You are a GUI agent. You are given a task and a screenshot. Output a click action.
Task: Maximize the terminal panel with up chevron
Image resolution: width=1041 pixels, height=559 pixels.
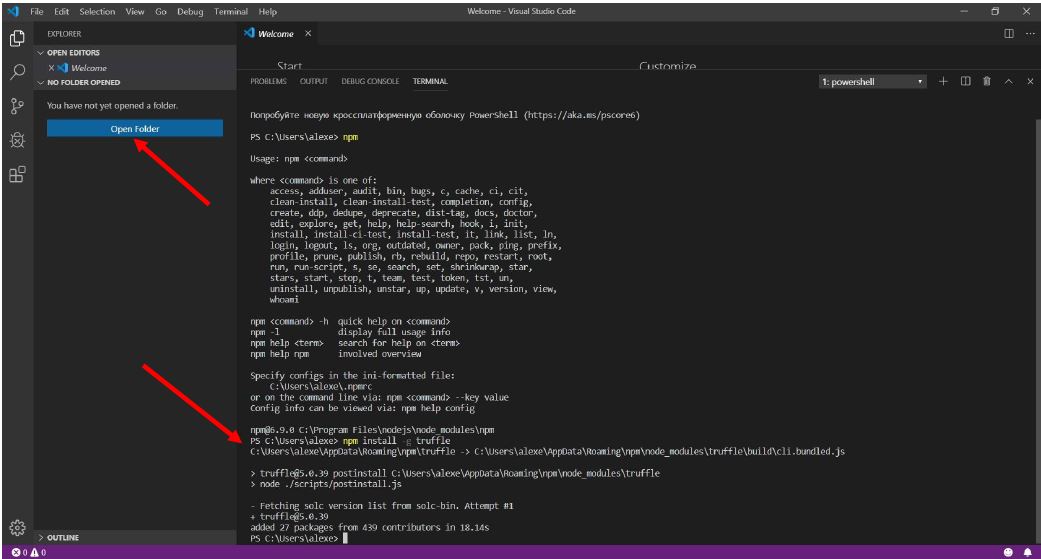[1009, 82]
